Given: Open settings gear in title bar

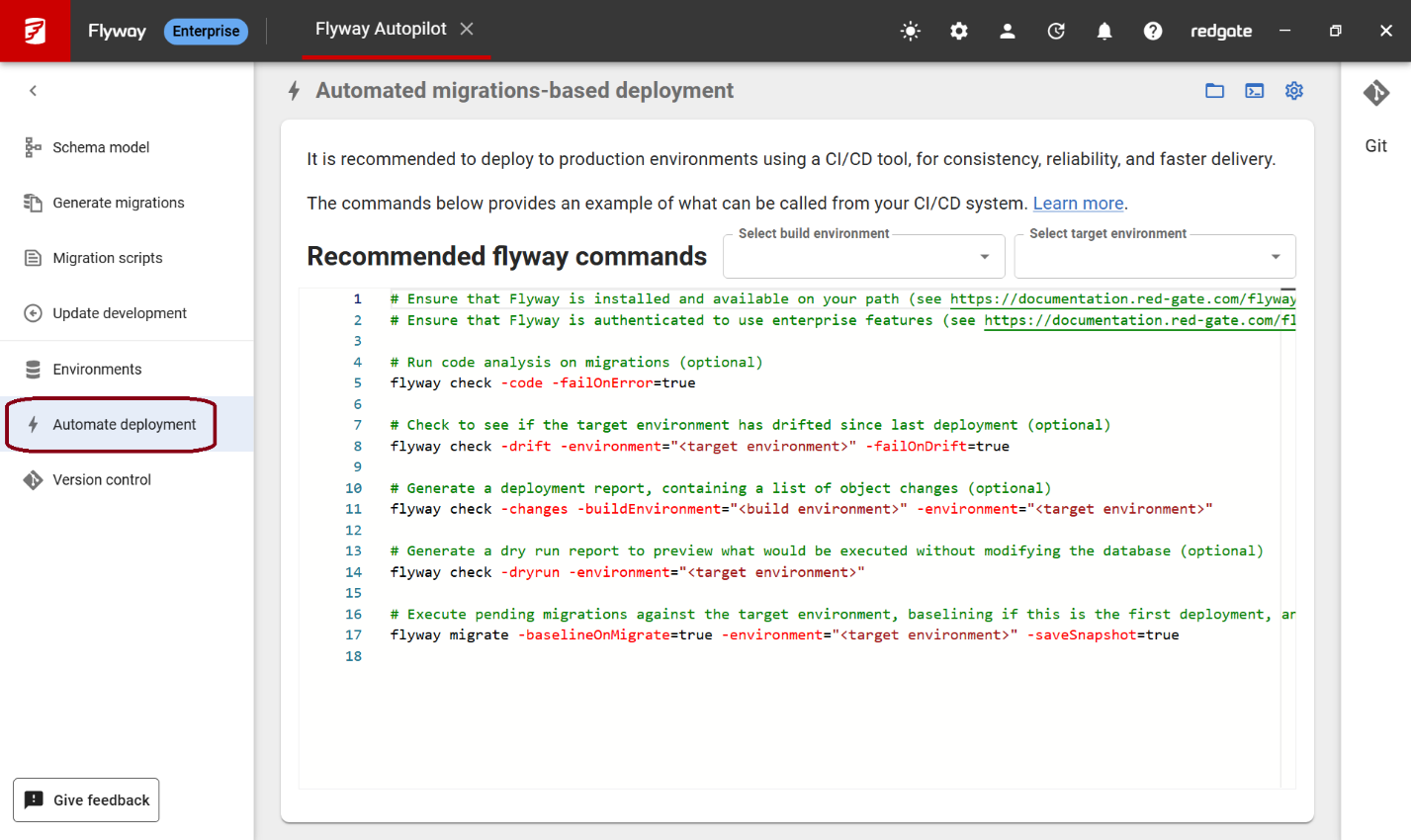Looking at the screenshot, I should [x=958, y=32].
